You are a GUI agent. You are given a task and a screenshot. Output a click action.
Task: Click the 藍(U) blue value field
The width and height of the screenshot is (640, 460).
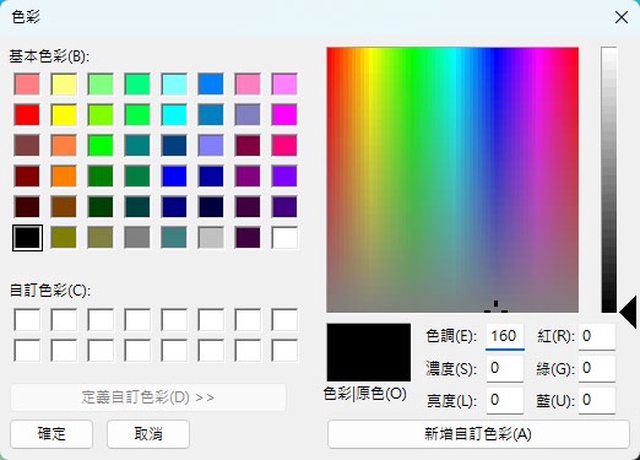click(x=596, y=401)
